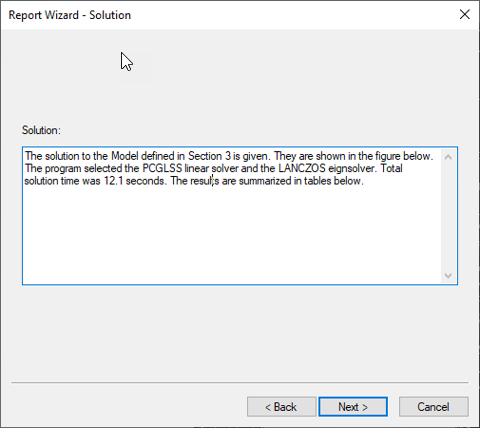Click the Solution text box down arrow
Screen dimensions: 480x428
tap(448, 275)
